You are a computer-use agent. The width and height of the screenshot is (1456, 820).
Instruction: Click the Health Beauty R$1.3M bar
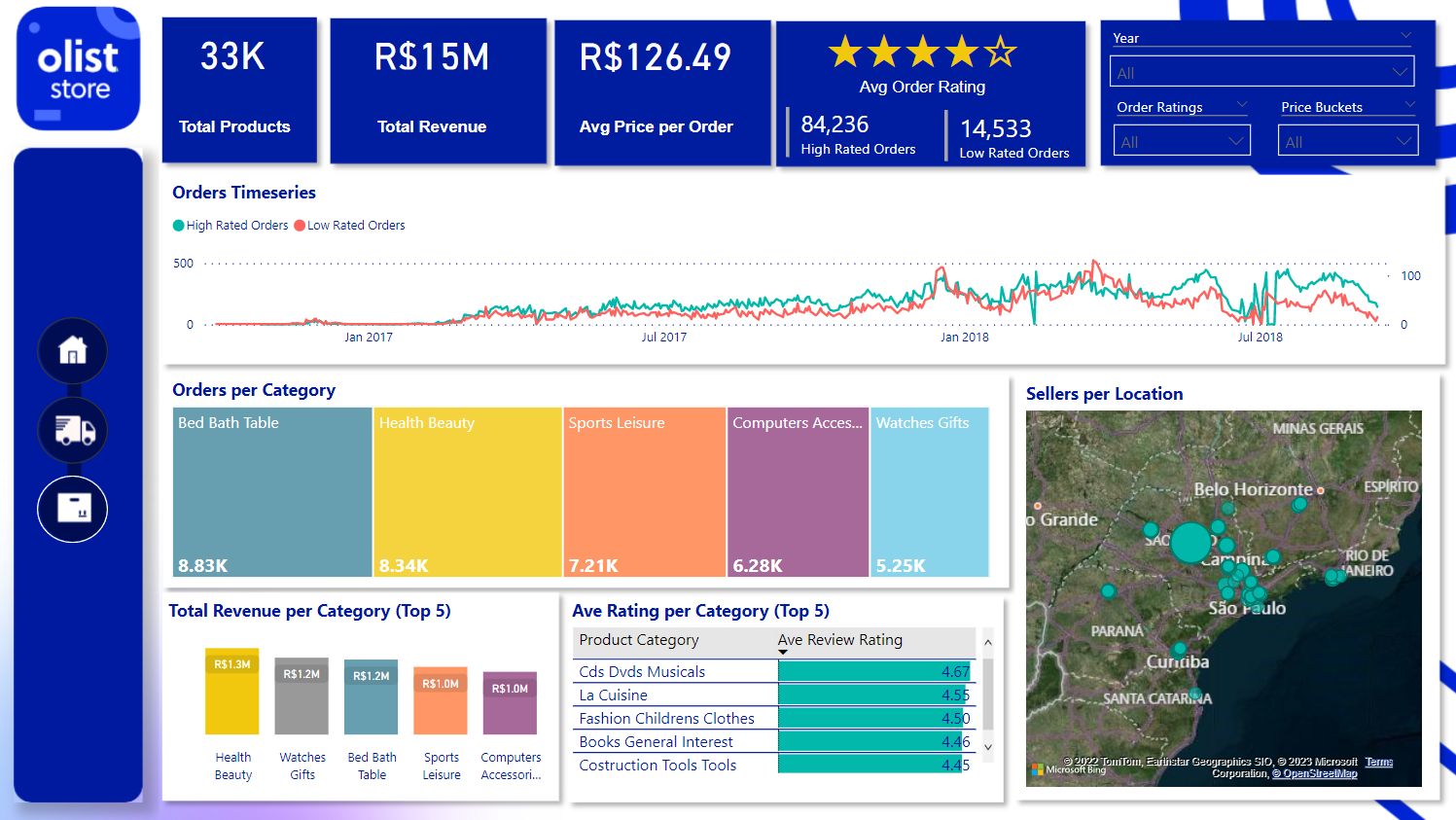pos(232,692)
